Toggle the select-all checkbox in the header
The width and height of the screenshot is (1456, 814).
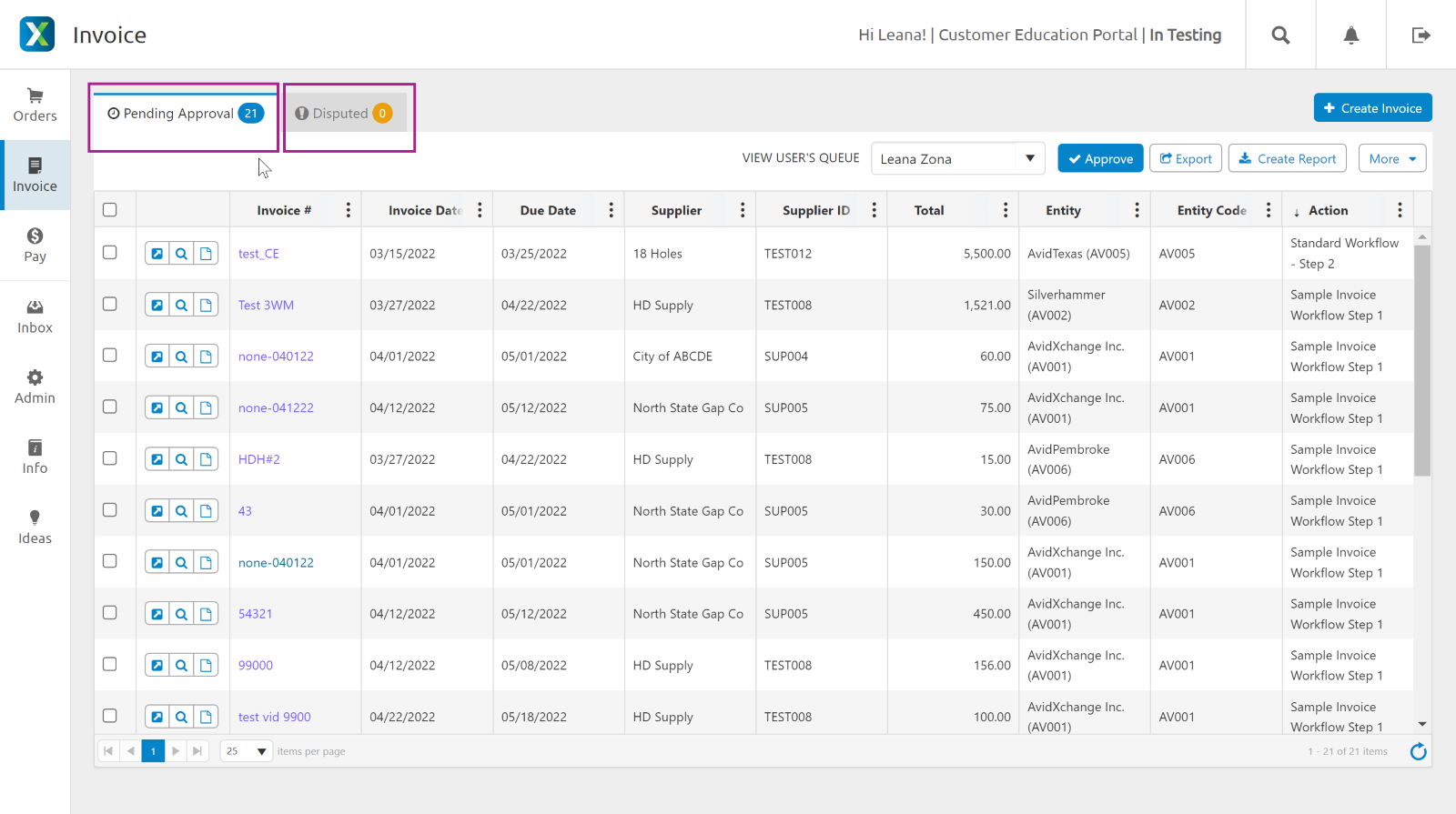pyautogui.click(x=110, y=210)
